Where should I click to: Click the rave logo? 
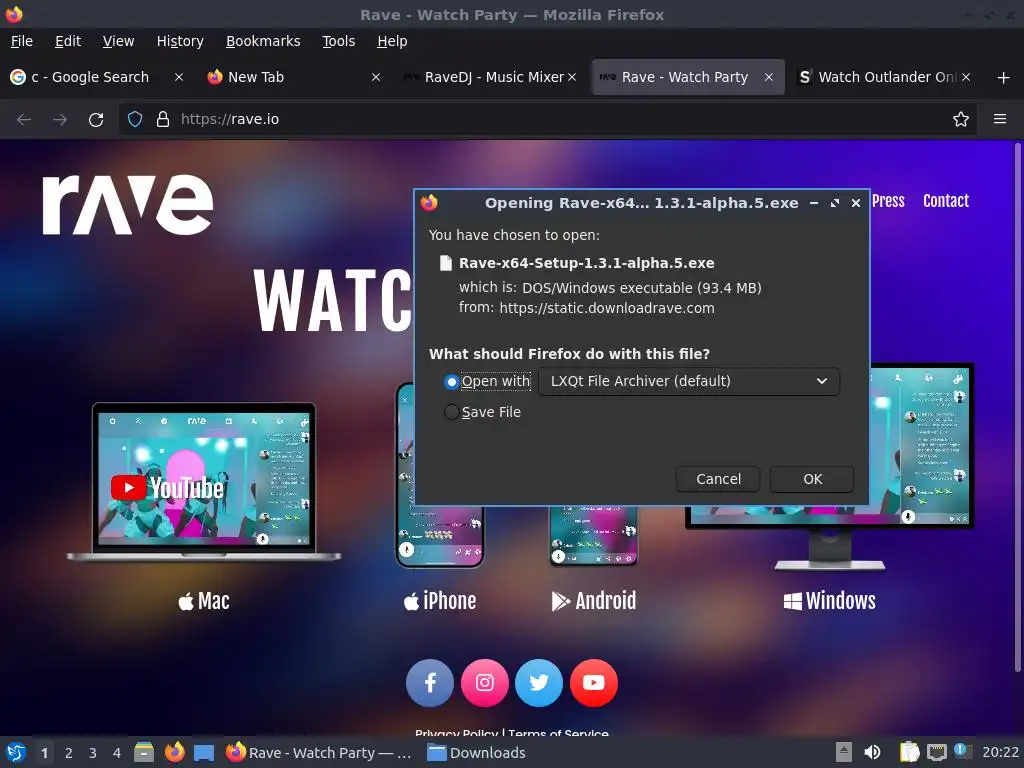(128, 204)
